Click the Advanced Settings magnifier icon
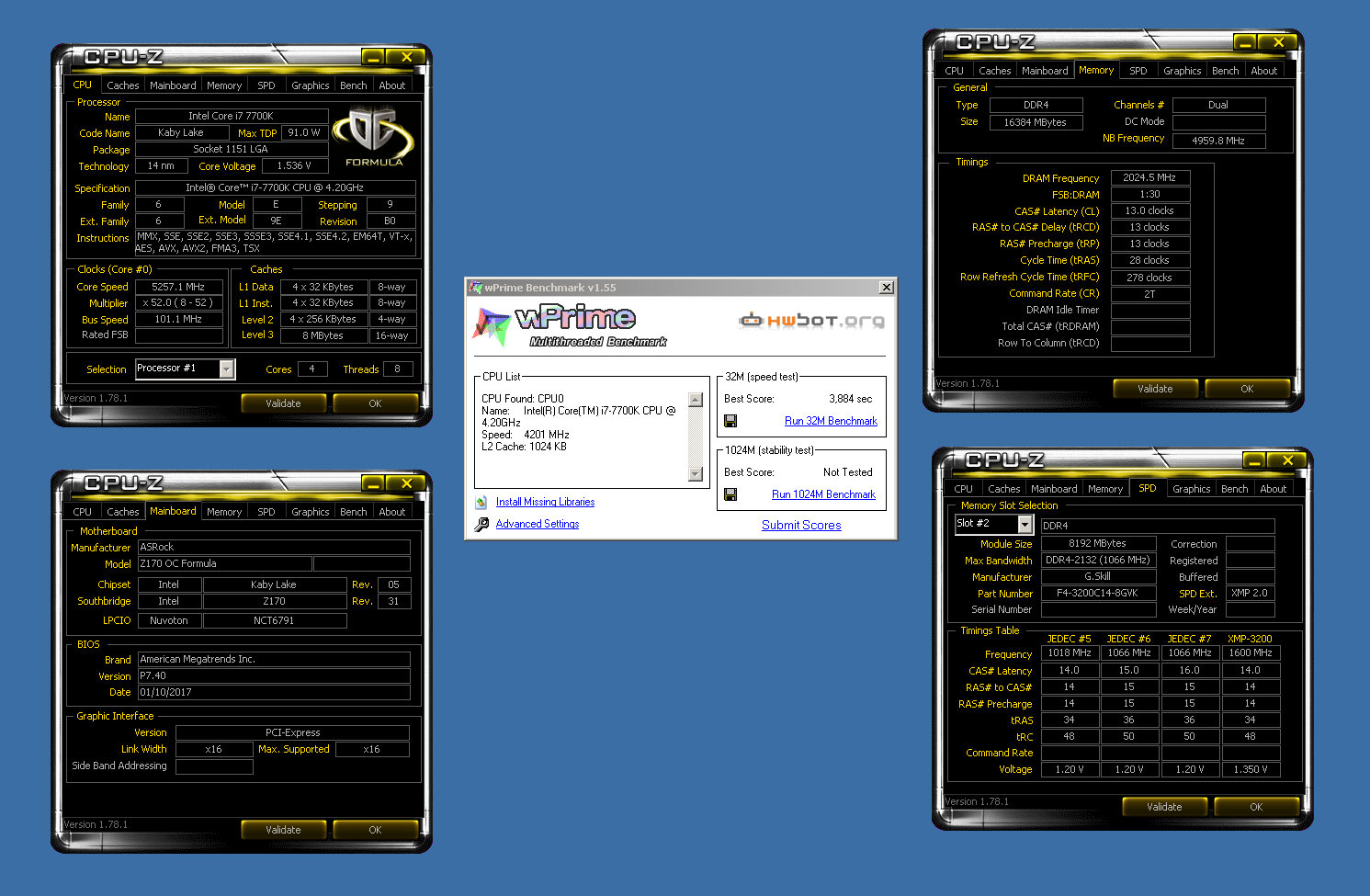Viewport: 1370px width, 896px height. [x=481, y=525]
